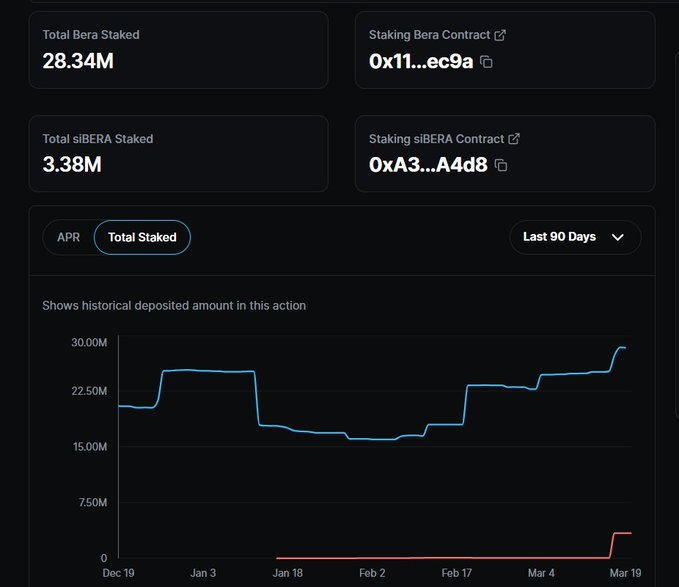Screen dimensions: 679x587
Task: Copy the 0xA3...A4d8 contract address
Action: pos(501,165)
